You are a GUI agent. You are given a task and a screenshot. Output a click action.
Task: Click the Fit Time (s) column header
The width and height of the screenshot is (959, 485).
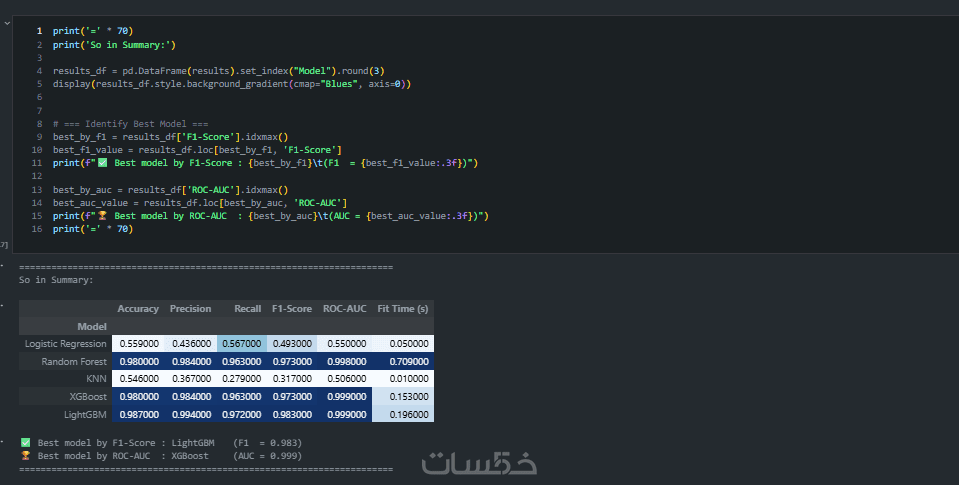coord(402,309)
